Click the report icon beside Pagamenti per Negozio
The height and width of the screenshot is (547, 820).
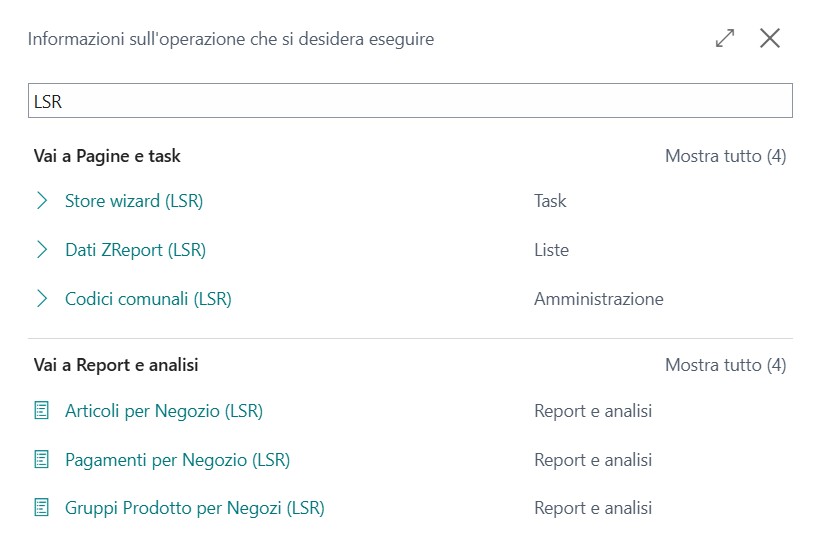pyautogui.click(x=41, y=459)
